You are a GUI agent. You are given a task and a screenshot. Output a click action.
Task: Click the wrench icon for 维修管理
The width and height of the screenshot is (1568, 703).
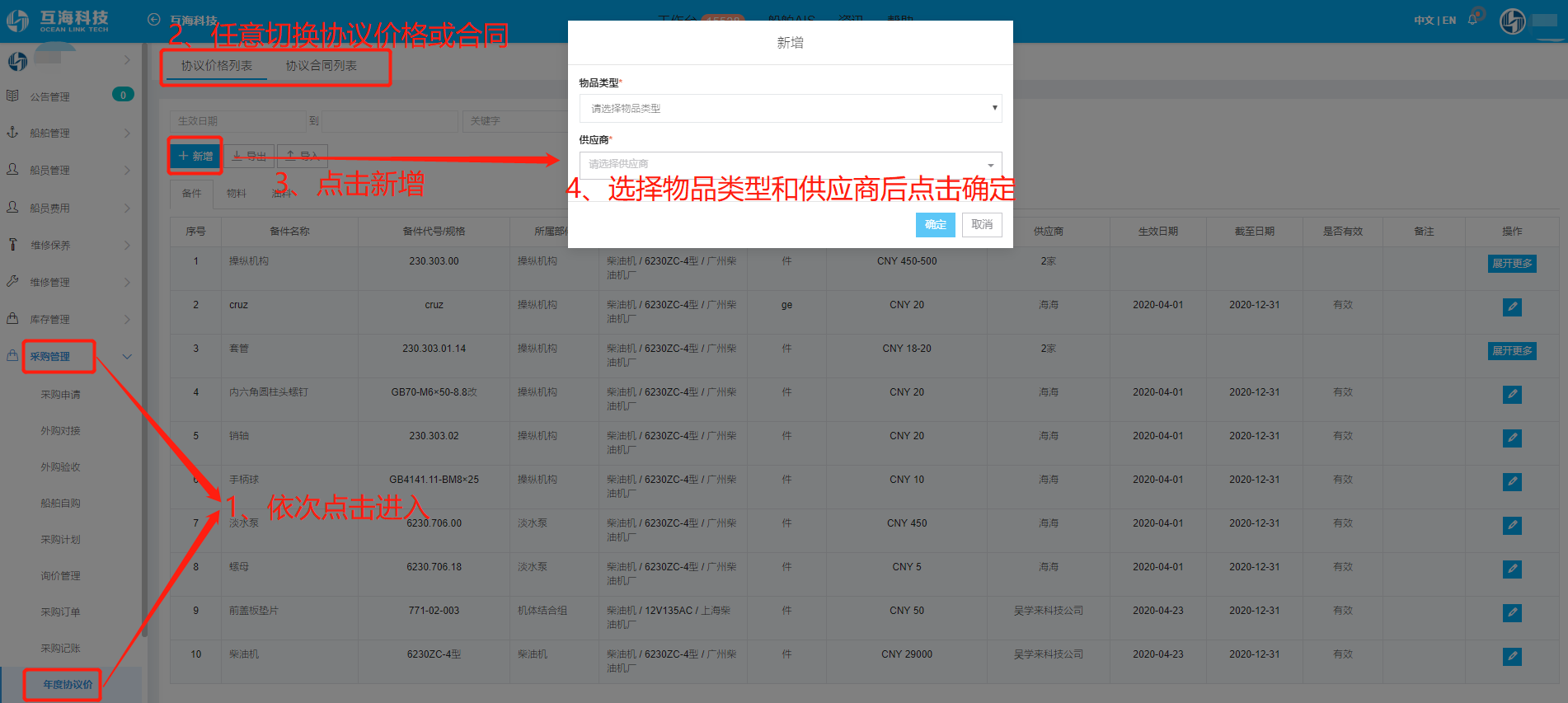coord(12,281)
